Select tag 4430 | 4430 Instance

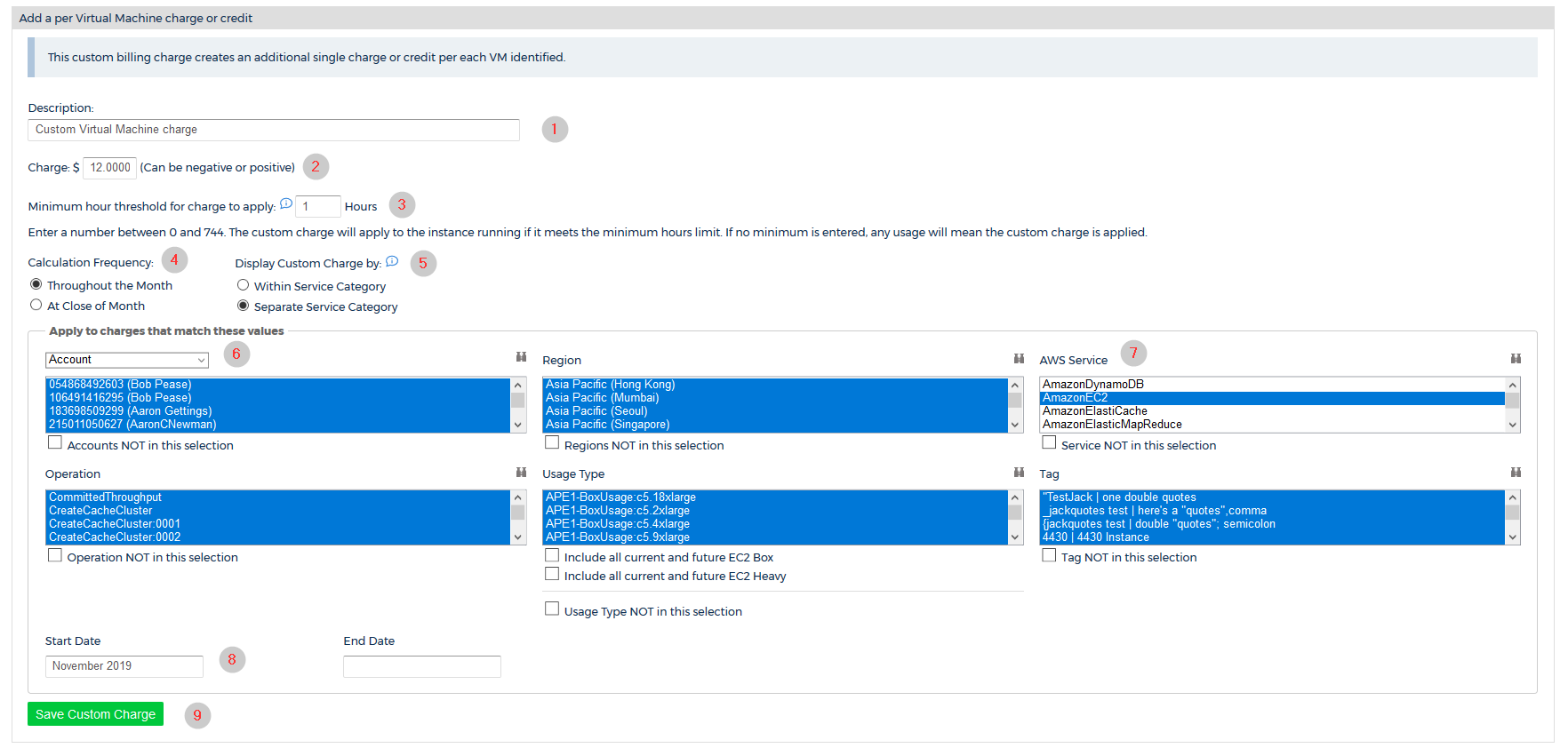tap(1272, 537)
